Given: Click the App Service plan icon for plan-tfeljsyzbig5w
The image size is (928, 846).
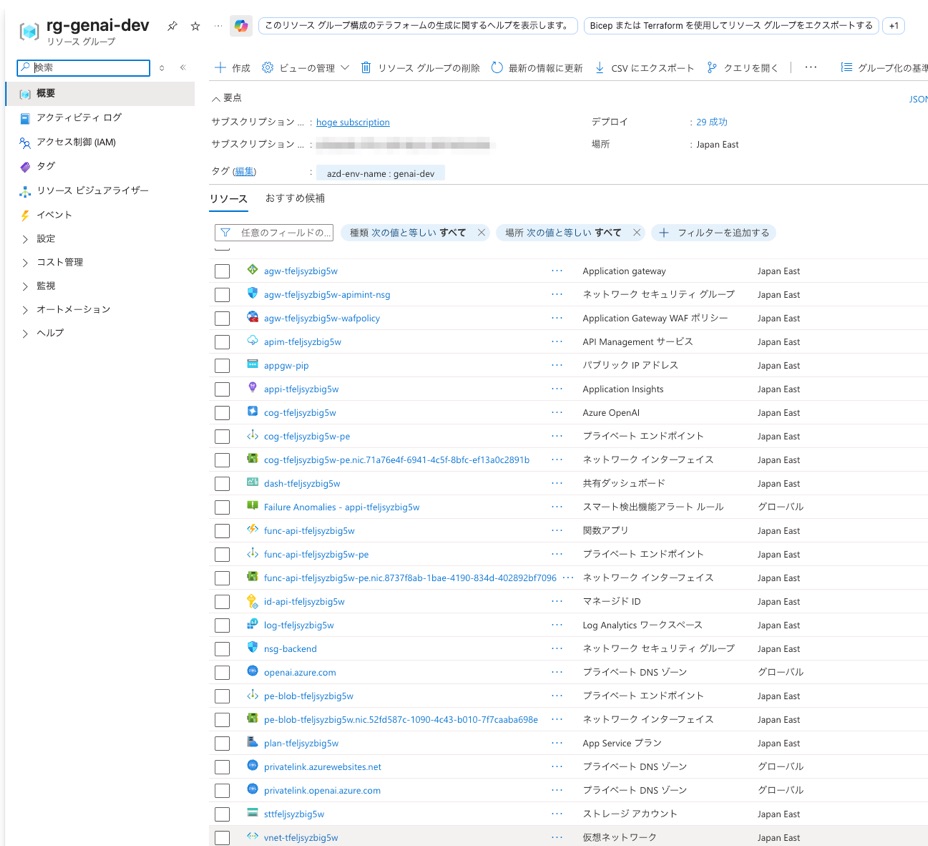Looking at the screenshot, I should [253, 742].
